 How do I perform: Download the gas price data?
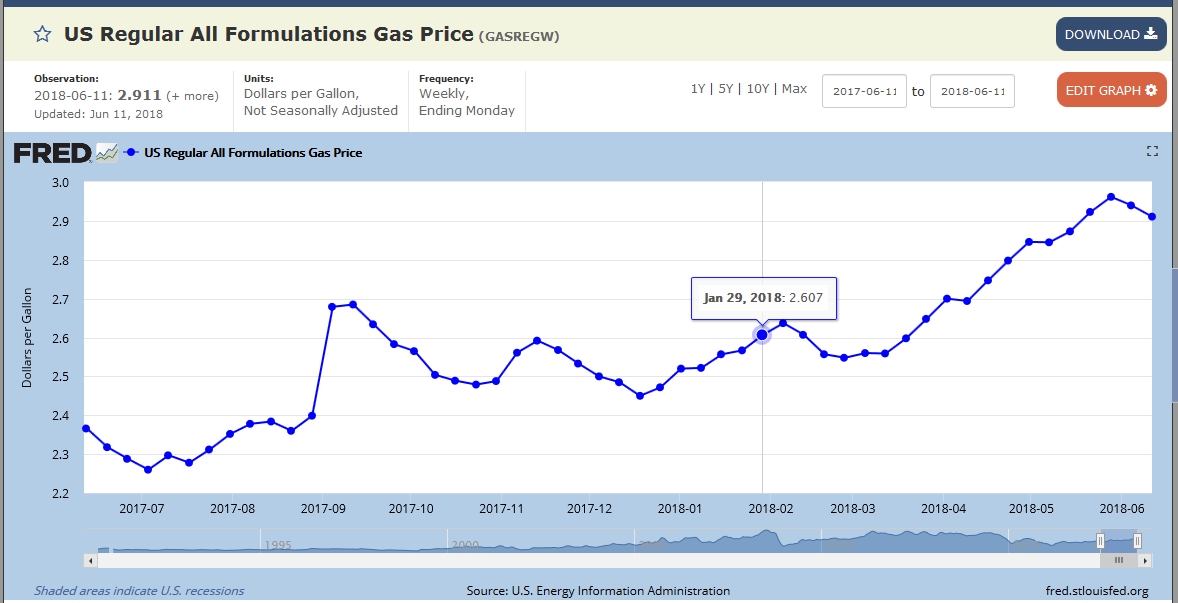1110,34
